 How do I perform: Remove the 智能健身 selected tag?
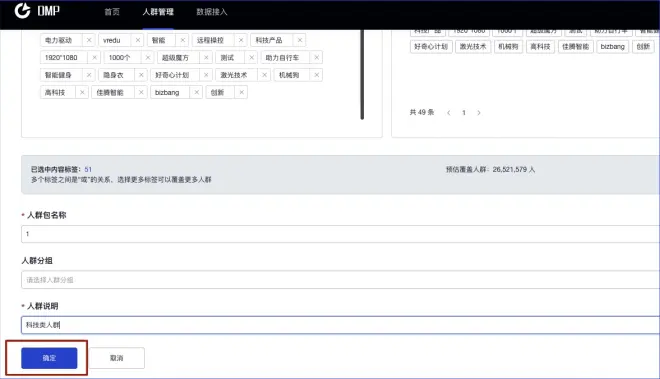89,75
